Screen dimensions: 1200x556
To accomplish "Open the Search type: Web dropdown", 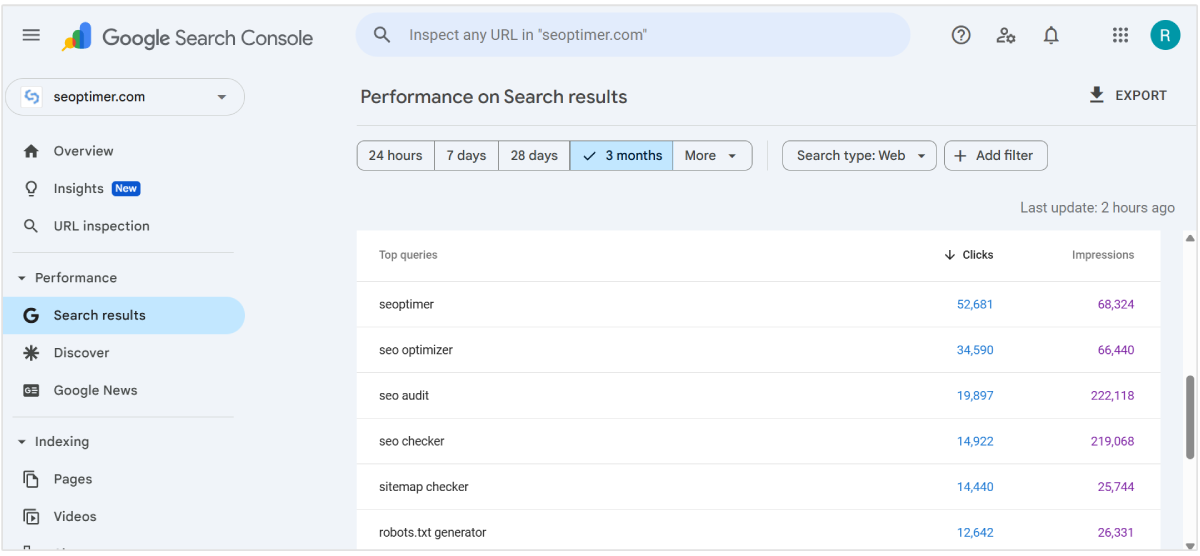I will point(860,155).
